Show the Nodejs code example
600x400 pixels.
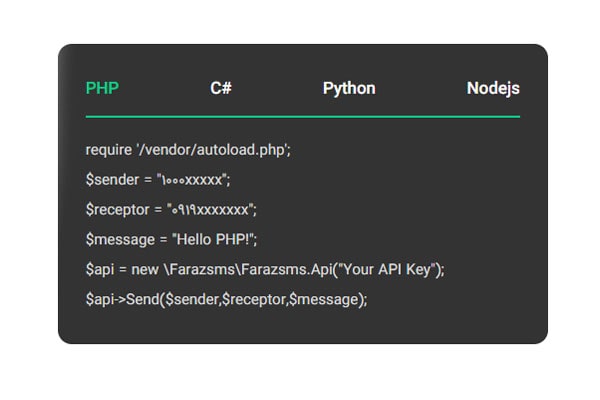[x=493, y=89]
